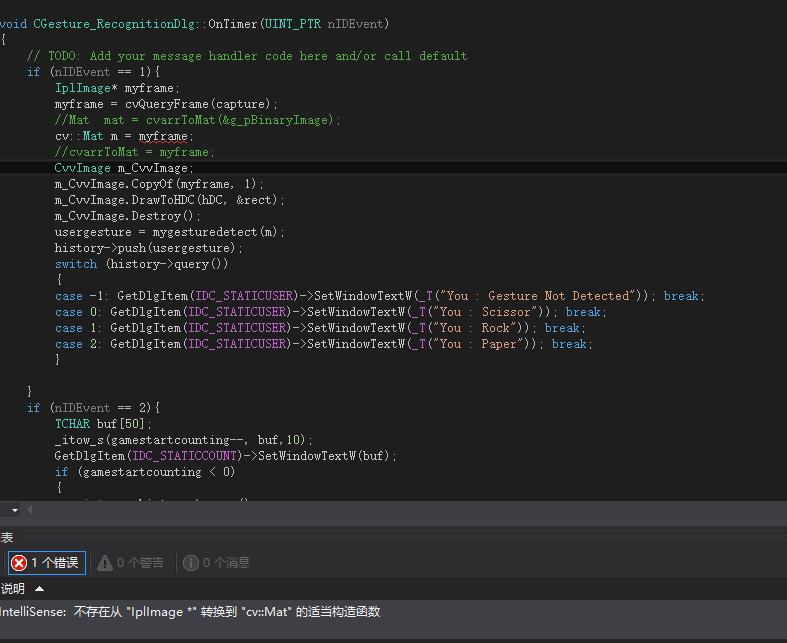Screen dimensions: 787x643
Task: Click the 'OnTimer' function name
Action: (233, 24)
